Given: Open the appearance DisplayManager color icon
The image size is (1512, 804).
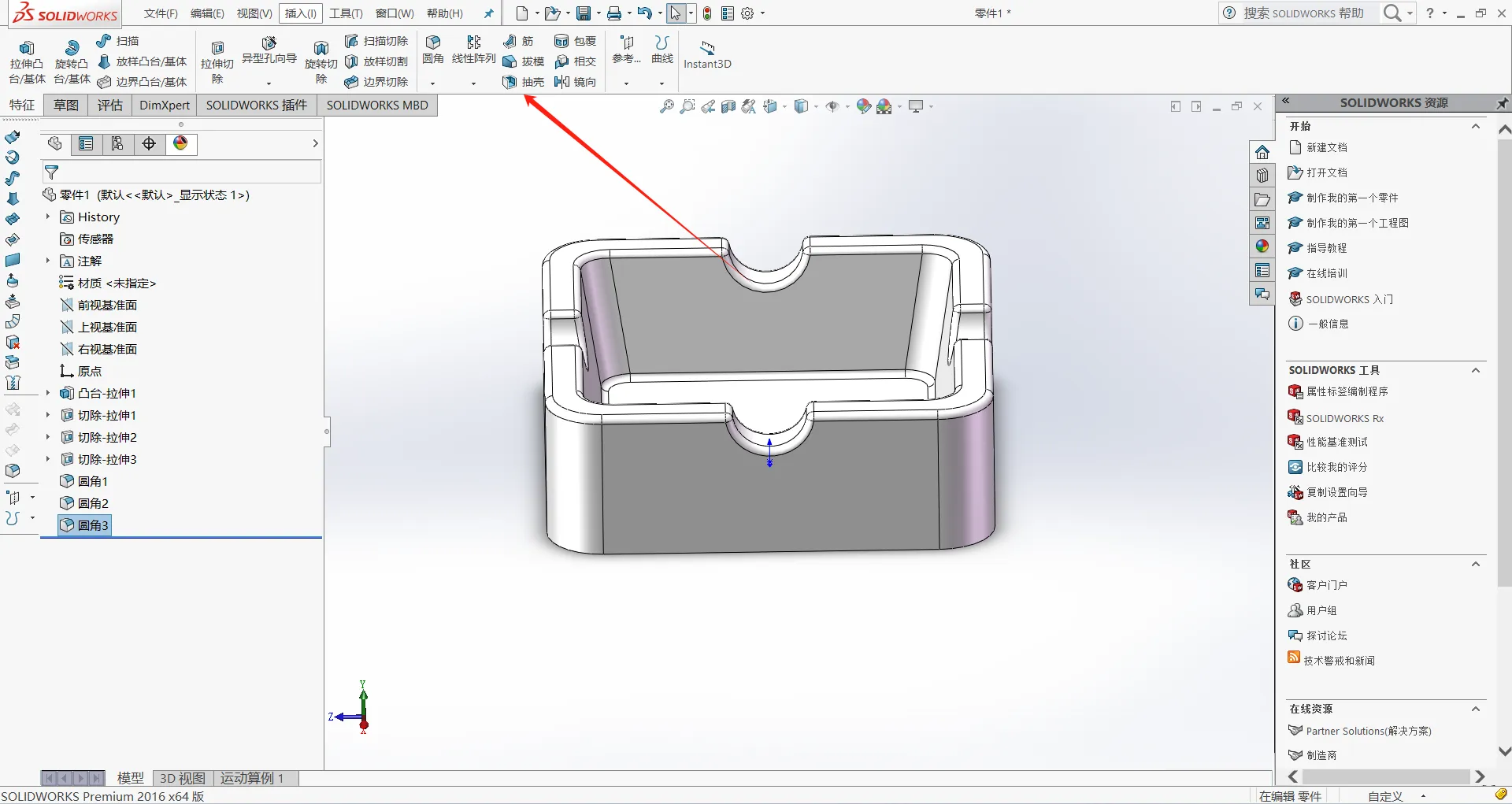Looking at the screenshot, I should pyautogui.click(x=180, y=143).
